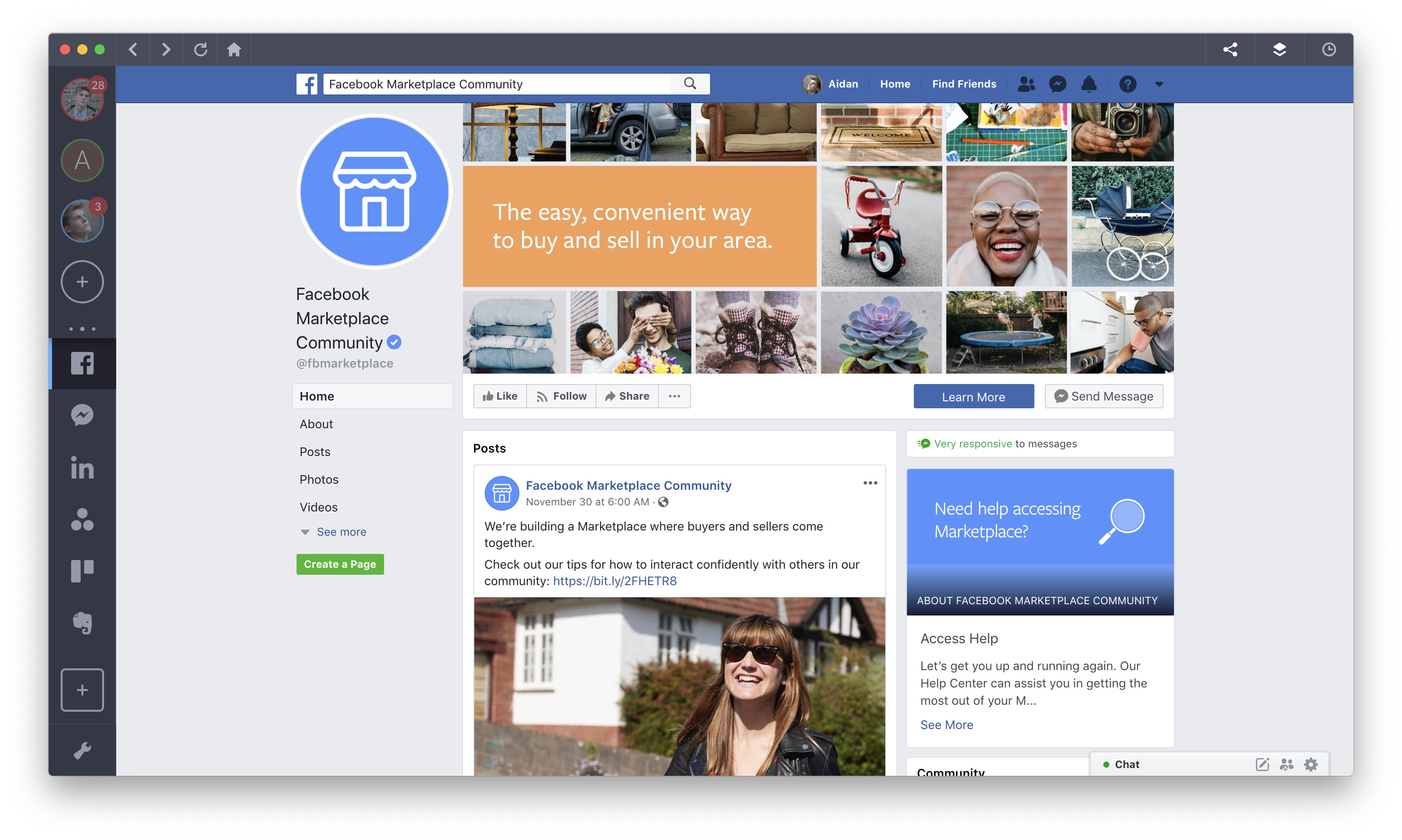Expand the account dropdown arrow in header

point(1159,85)
